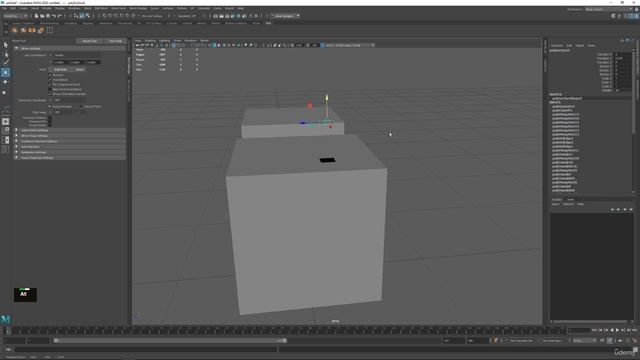Expand the Move Snap Settings section
The image size is (640, 360).
pos(16,136)
